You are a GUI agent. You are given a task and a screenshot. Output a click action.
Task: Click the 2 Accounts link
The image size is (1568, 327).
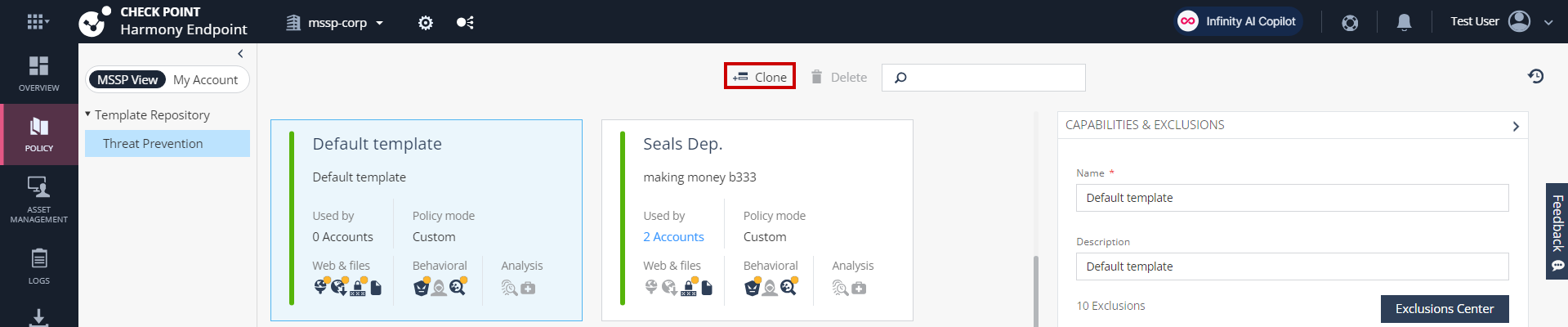tap(673, 237)
